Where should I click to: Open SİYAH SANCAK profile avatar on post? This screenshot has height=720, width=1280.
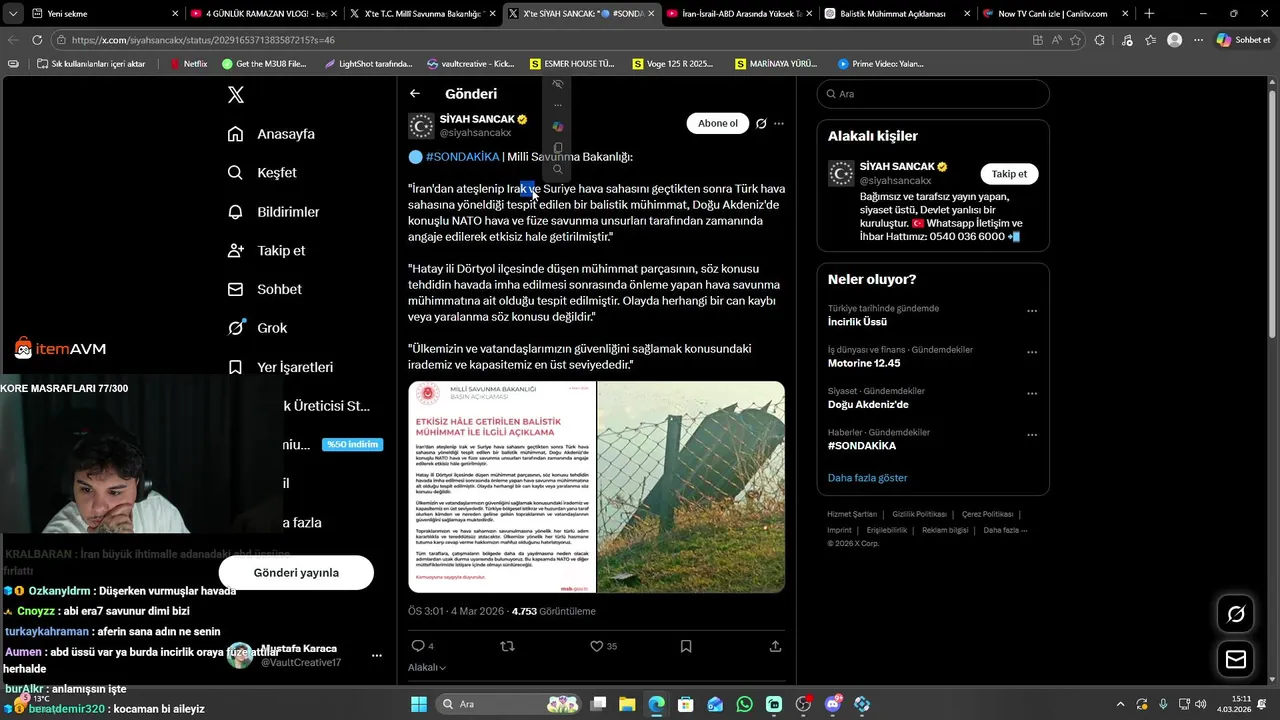click(421, 125)
